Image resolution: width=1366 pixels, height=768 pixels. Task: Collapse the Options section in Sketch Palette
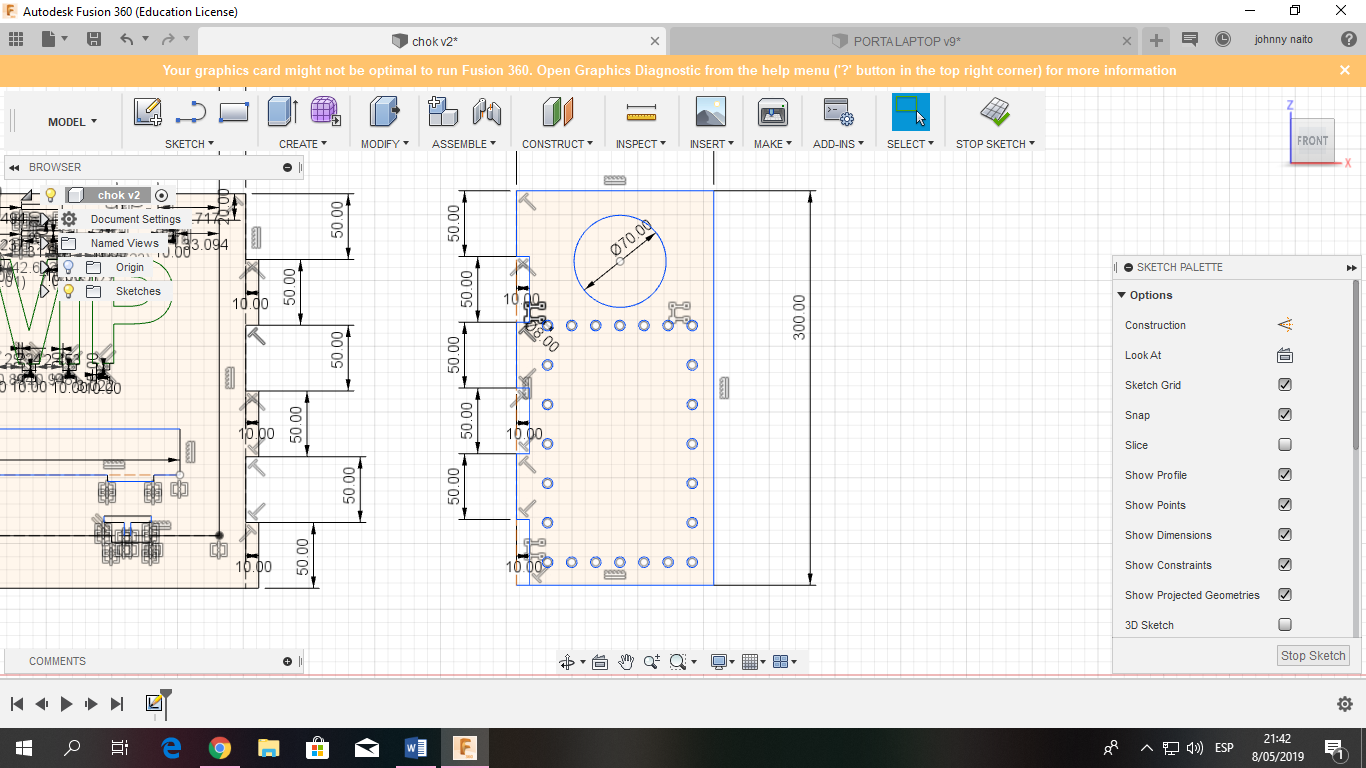tap(1122, 295)
